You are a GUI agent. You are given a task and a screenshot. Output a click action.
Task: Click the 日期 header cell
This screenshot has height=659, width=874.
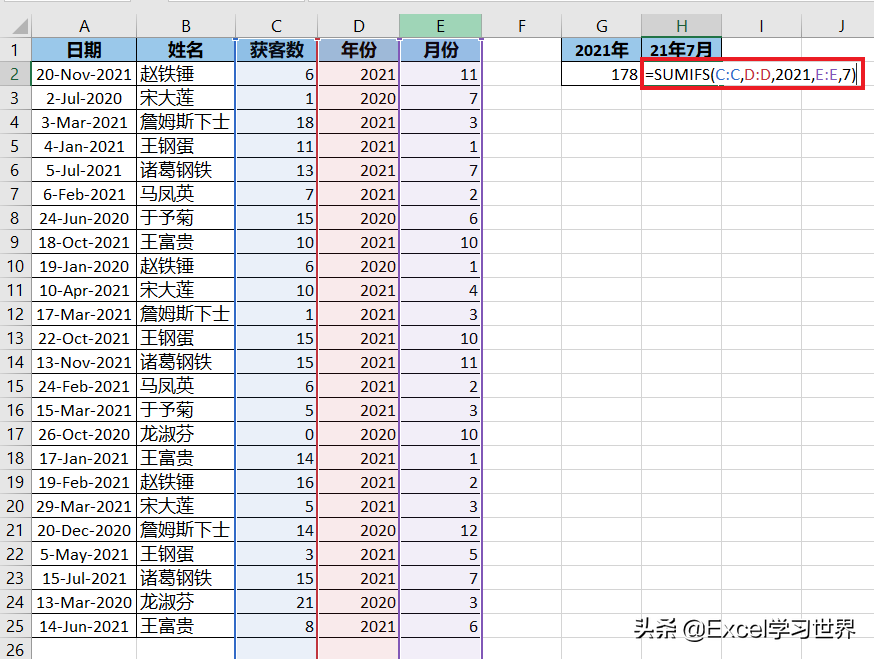[x=84, y=50]
